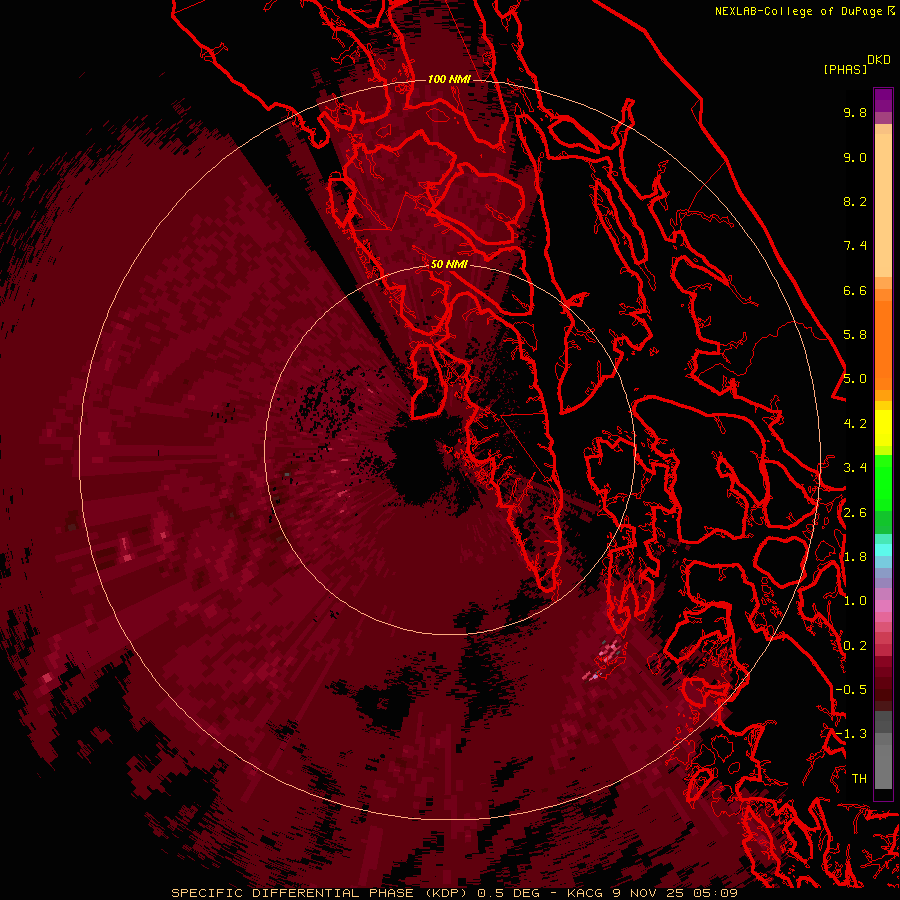
Task: Click the 5.8 value on color scale
Action: (855, 335)
